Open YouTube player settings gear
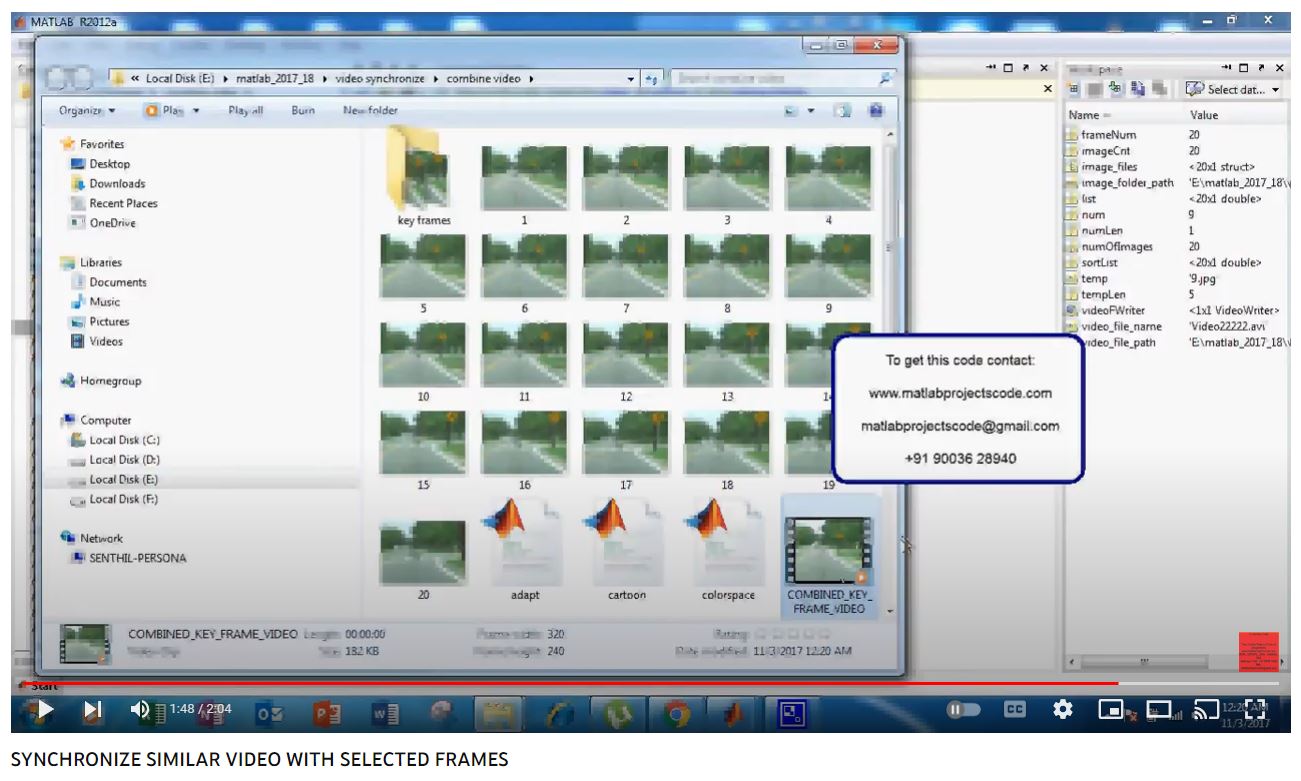Viewport: 1301px width, 781px height. (1063, 710)
